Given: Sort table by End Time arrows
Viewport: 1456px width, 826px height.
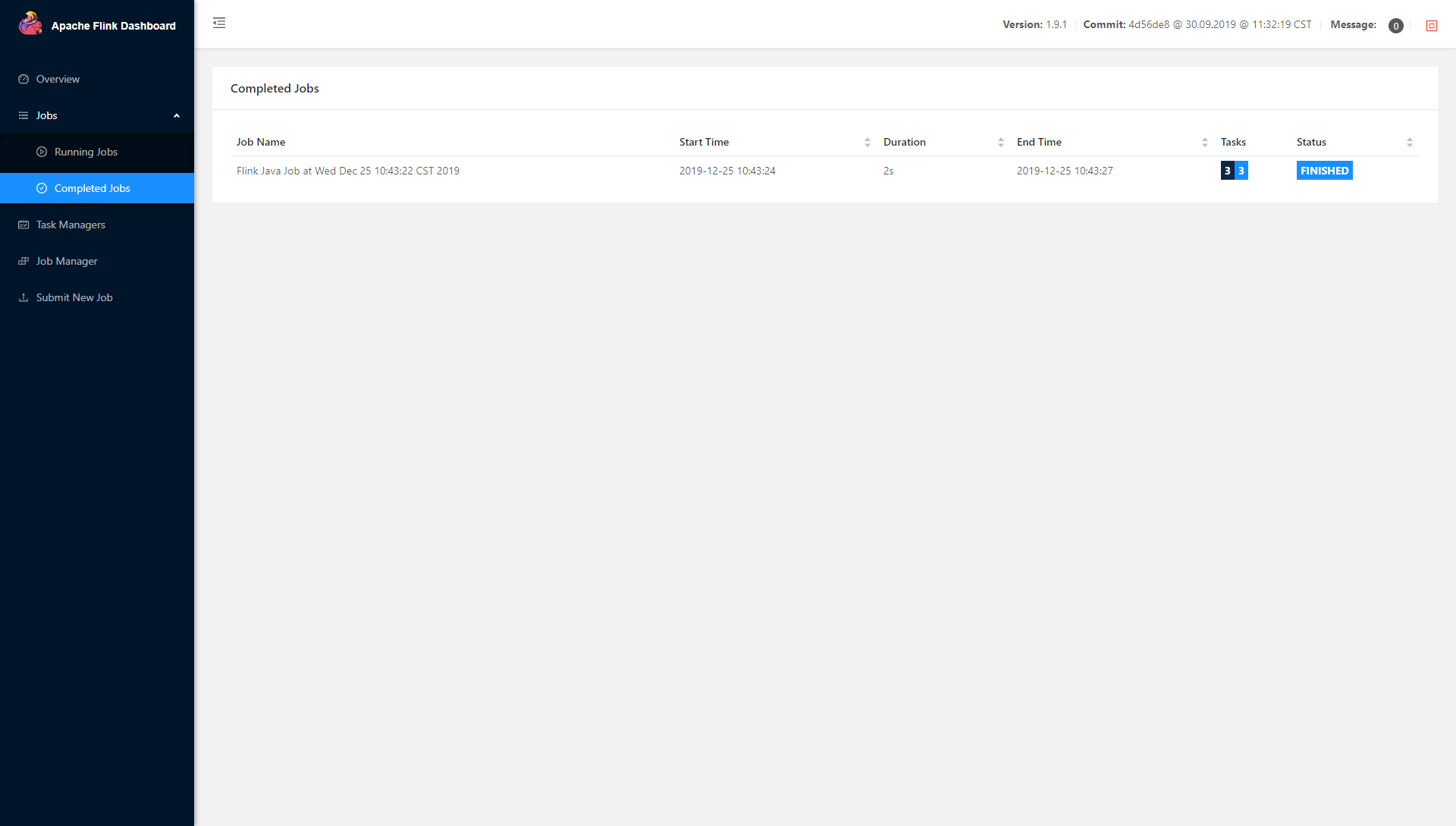Looking at the screenshot, I should point(1204,142).
